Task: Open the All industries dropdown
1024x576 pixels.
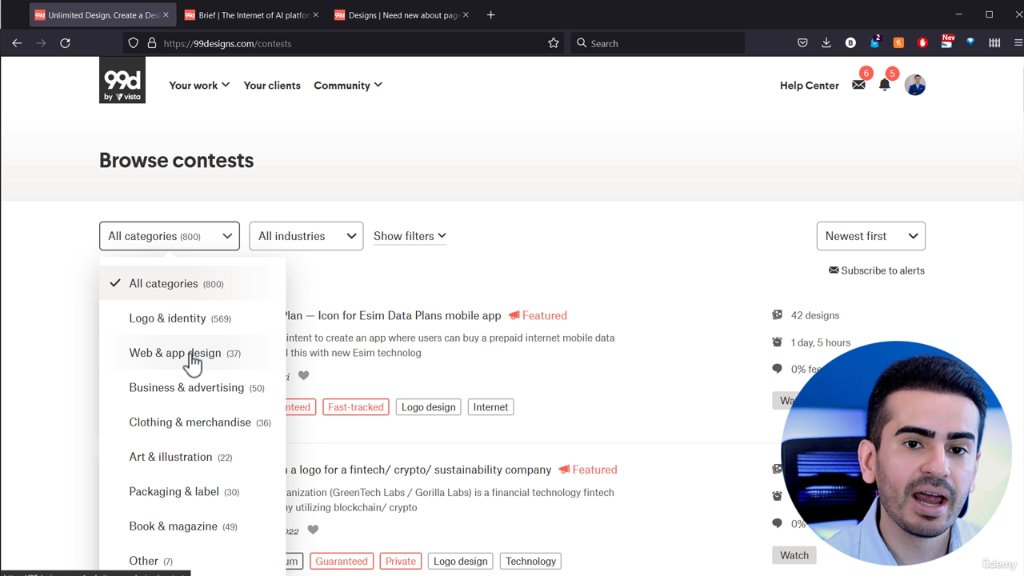Action: [x=306, y=236]
